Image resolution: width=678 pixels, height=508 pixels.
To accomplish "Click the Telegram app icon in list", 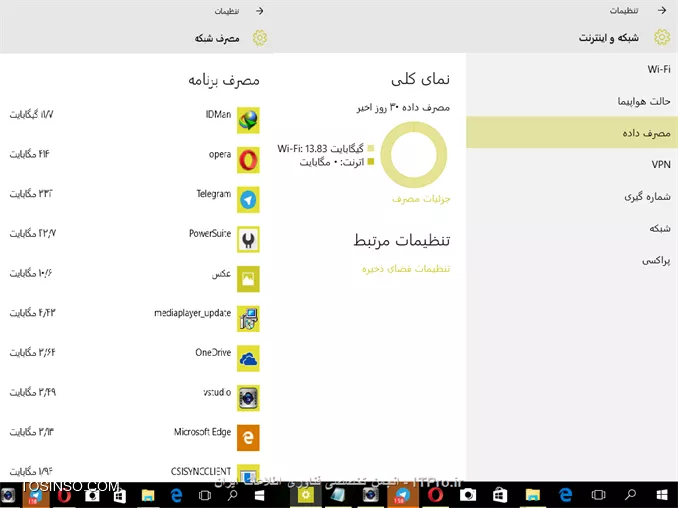I will 248,200.
